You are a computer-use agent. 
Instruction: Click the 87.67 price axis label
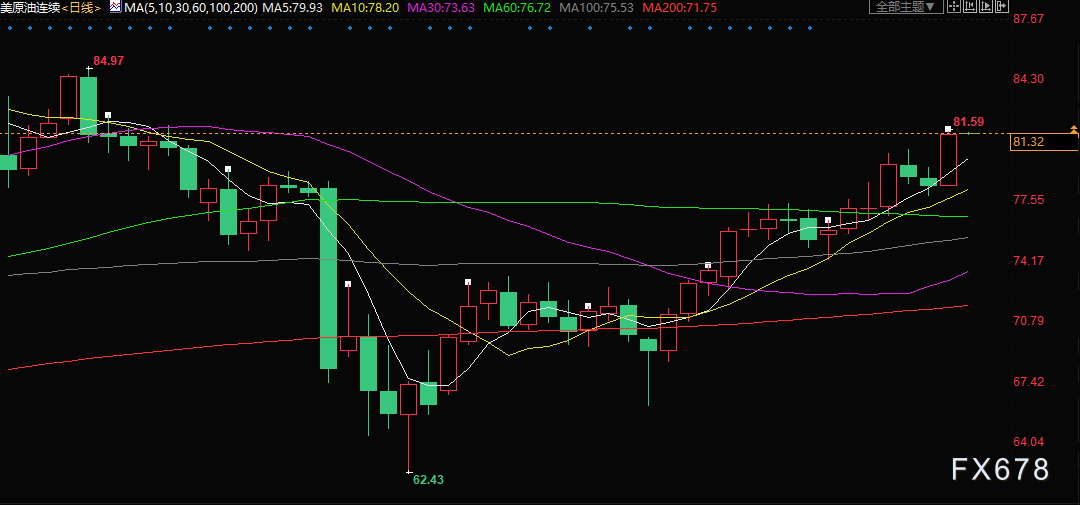tap(1028, 19)
